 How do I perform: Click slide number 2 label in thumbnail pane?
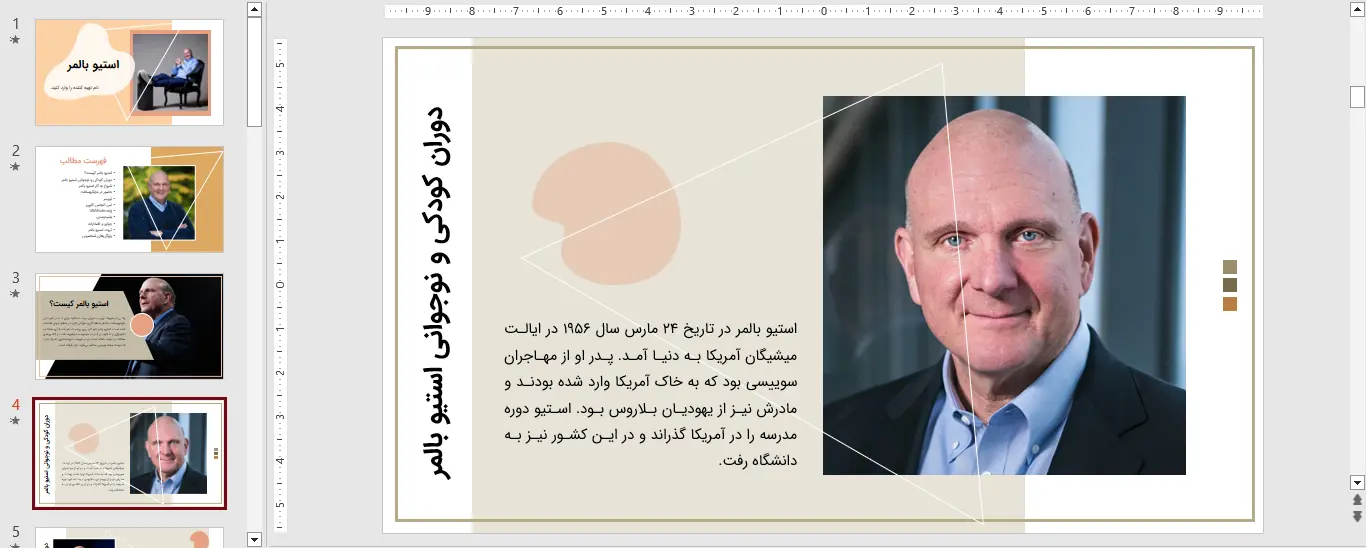[16, 151]
